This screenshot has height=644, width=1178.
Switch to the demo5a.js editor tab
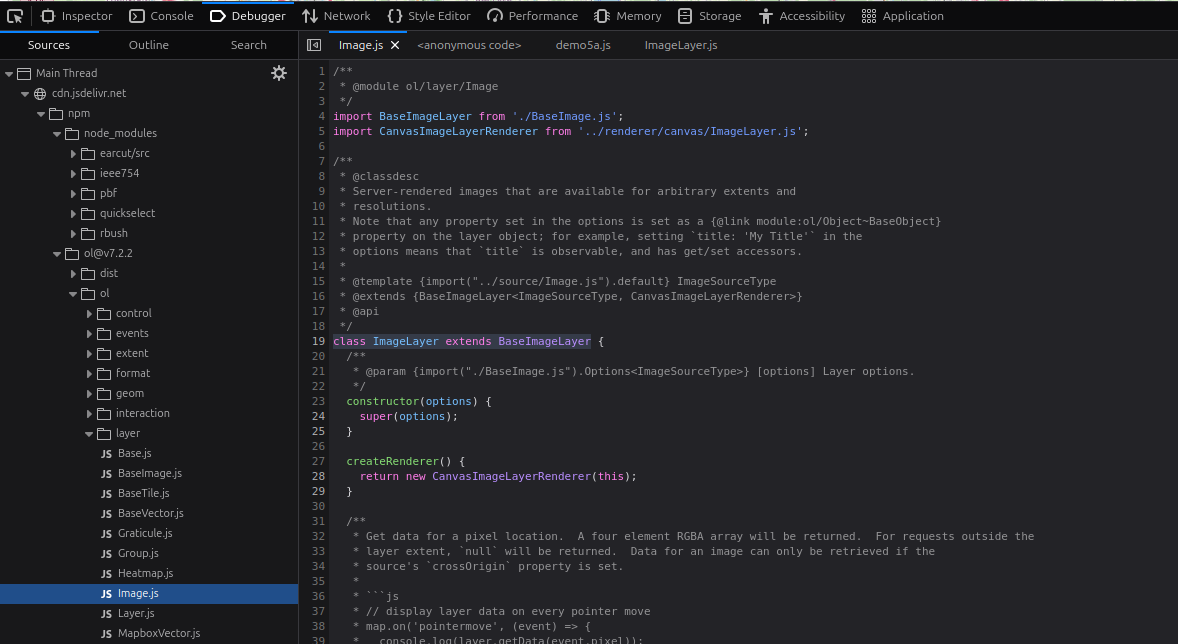583,45
